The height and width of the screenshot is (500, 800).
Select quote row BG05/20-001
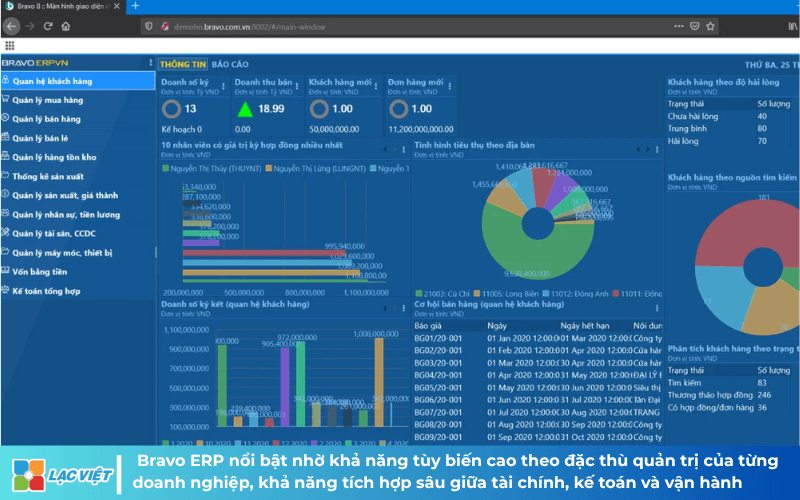[538, 388]
